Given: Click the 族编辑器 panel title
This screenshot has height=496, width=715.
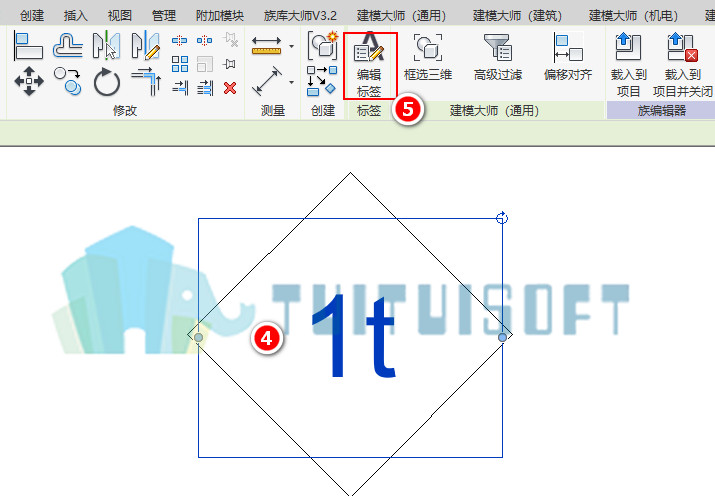Looking at the screenshot, I should coord(662,111).
